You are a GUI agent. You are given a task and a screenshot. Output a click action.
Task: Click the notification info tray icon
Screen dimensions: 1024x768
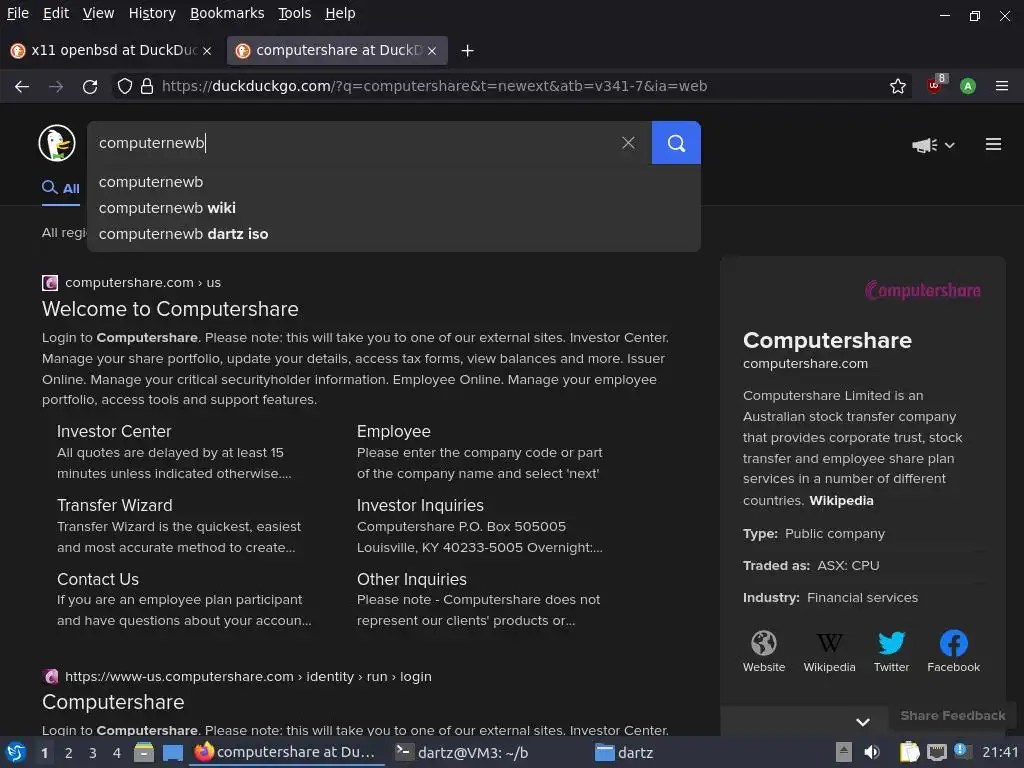(963, 751)
